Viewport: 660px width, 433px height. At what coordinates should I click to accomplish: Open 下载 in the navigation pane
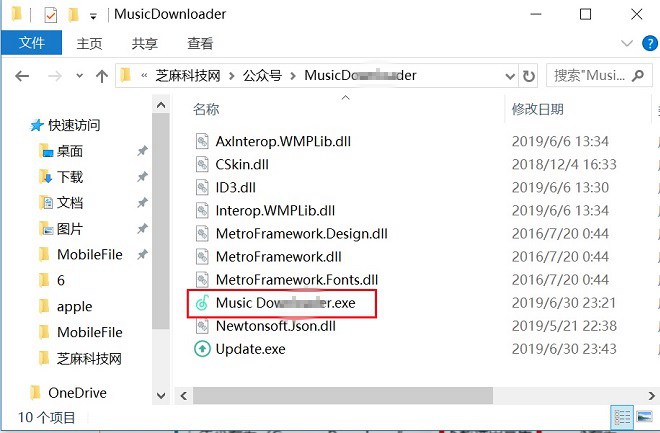click(x=70, y=177)
